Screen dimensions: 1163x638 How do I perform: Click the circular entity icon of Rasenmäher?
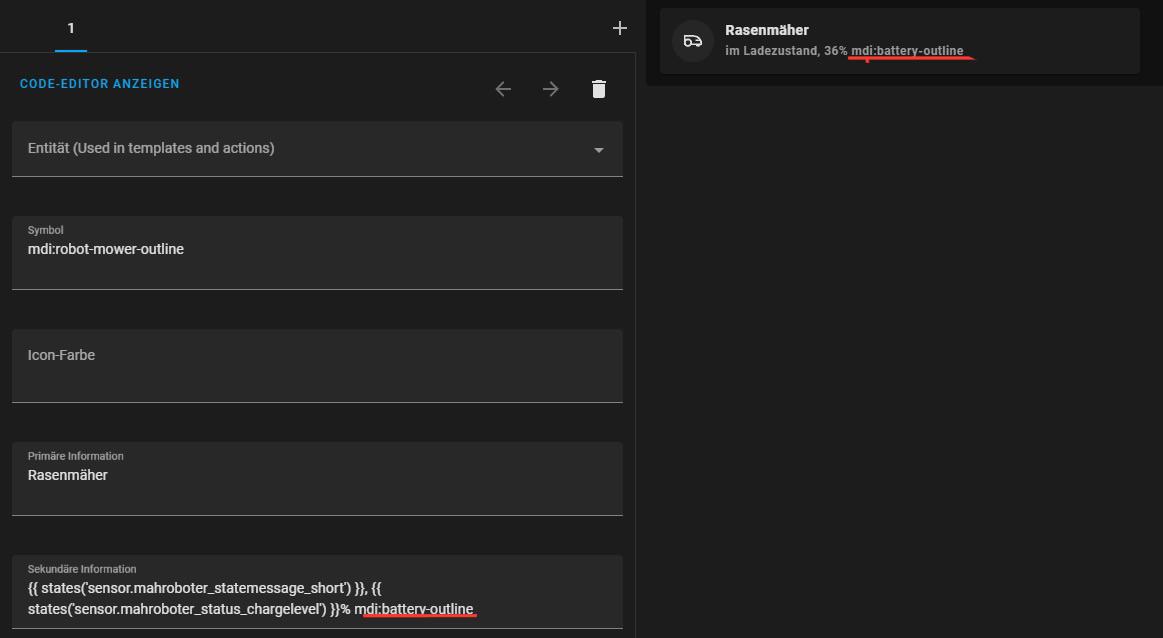click(x=692, y=40)
